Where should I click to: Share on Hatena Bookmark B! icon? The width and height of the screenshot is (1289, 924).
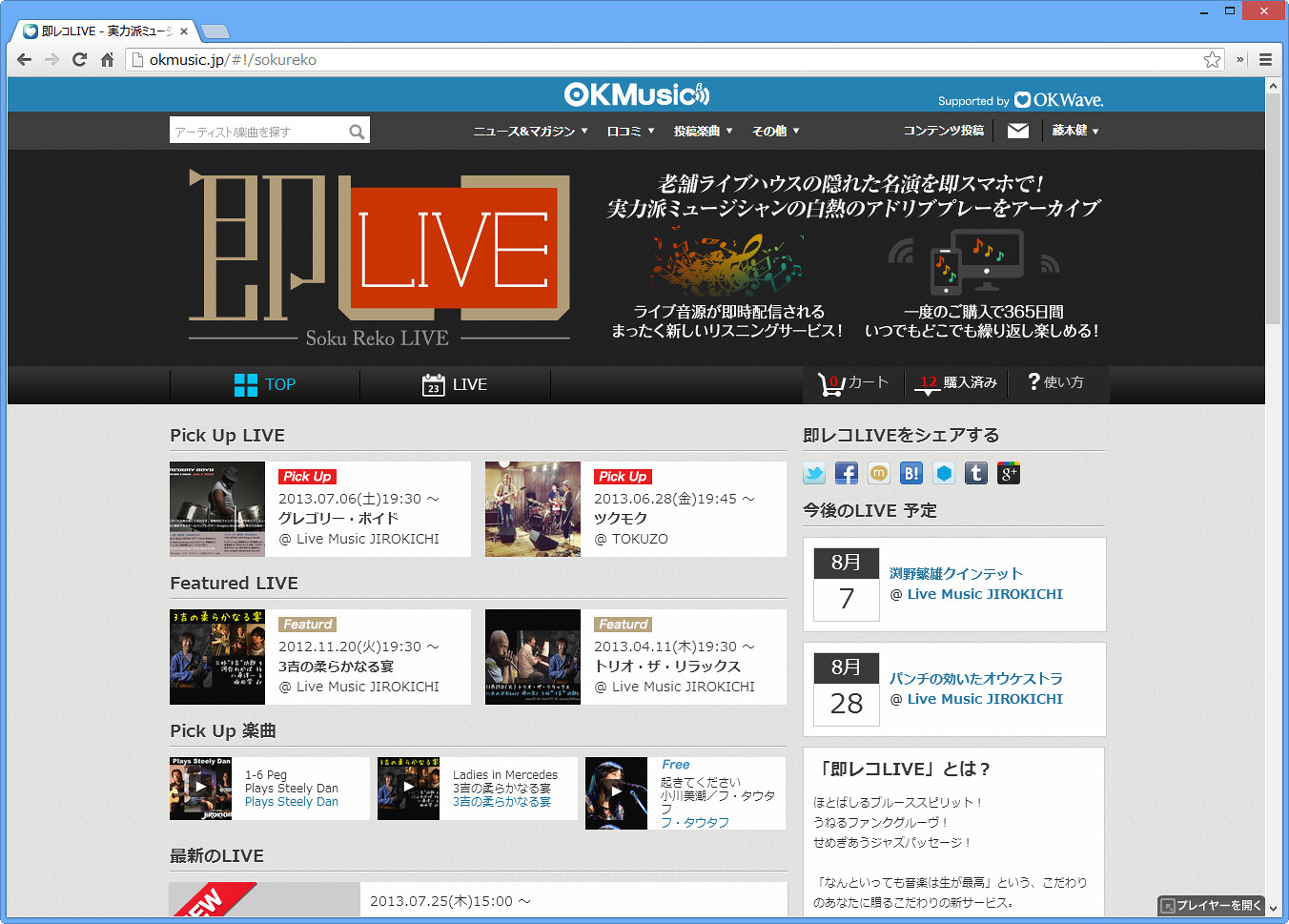coord(911,473)
